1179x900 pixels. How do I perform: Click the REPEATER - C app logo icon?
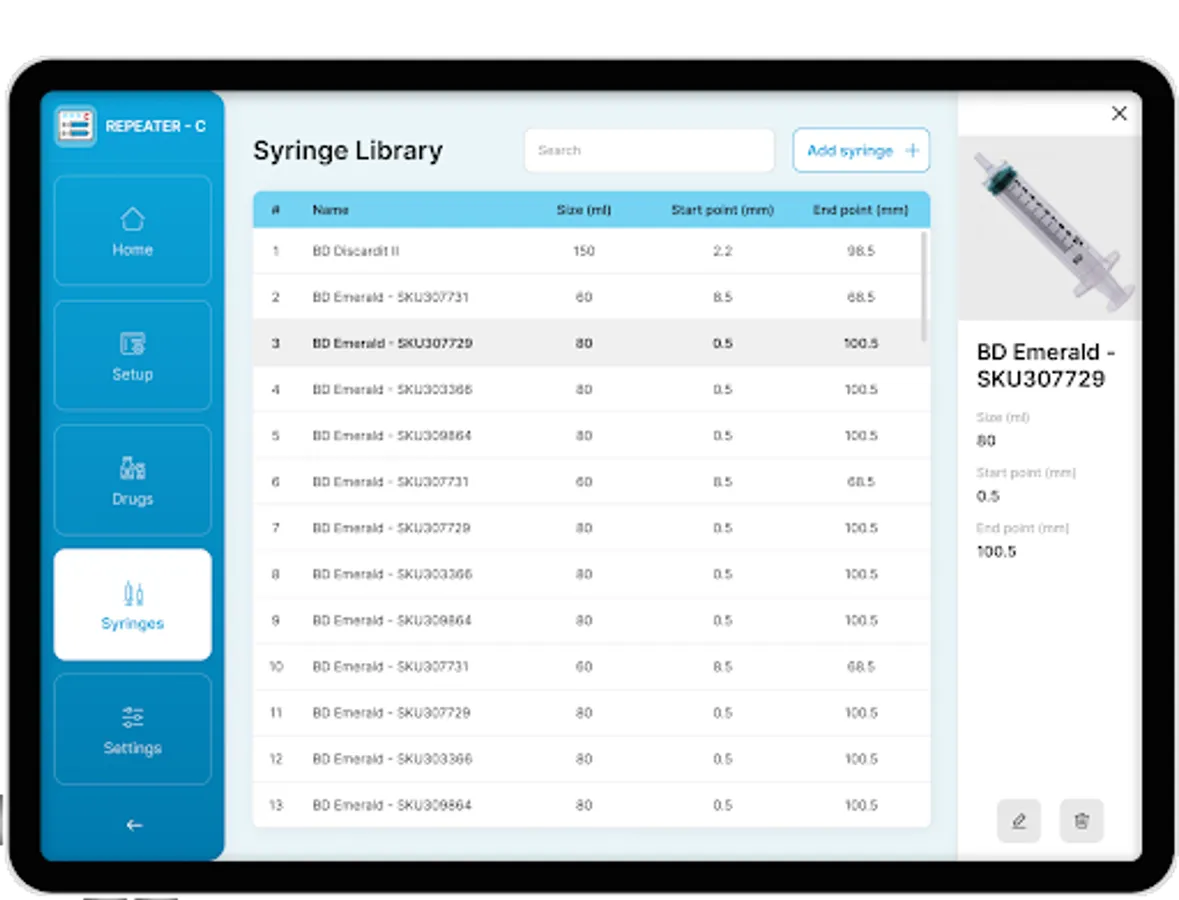pyautogui.click(x=75, y=126)
